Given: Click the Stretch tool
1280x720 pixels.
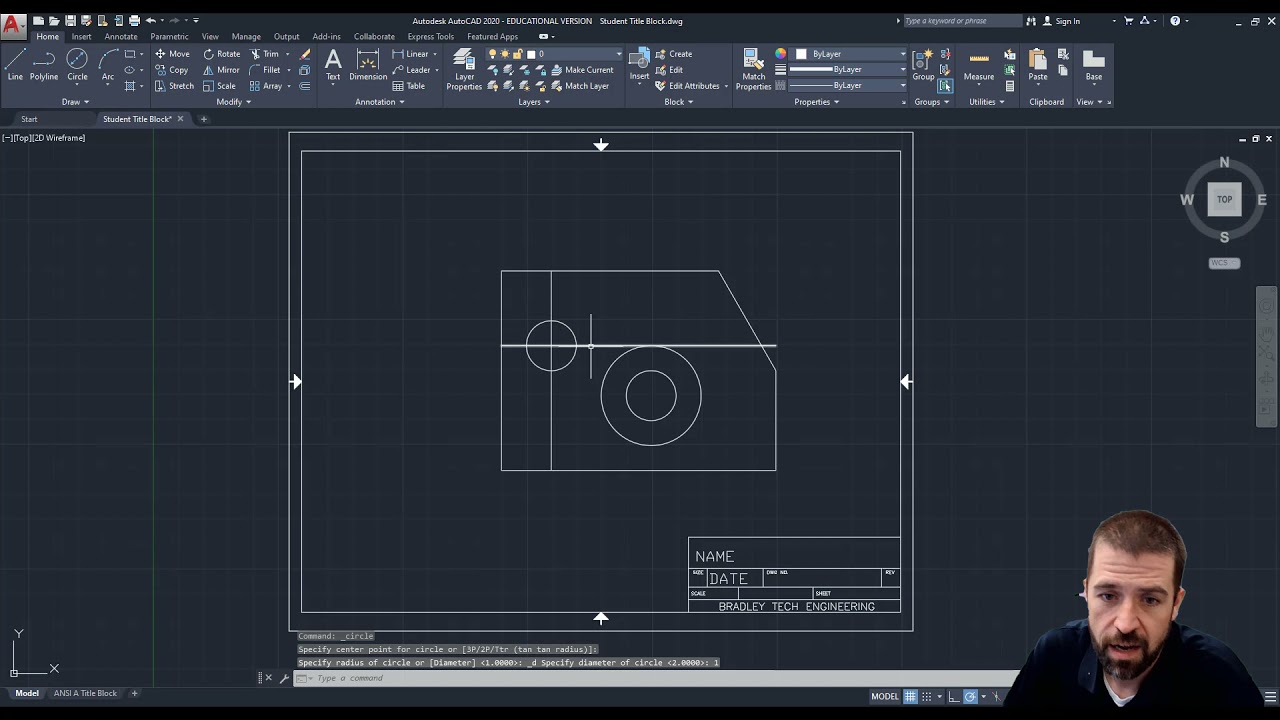Looking at the screenshot, I should (174, 86).
